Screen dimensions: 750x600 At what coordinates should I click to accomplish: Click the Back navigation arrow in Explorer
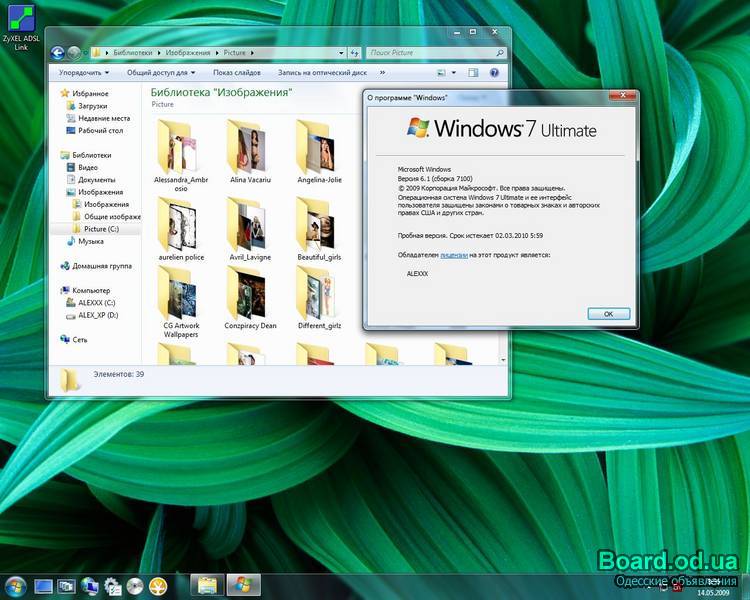click(57, 53)
